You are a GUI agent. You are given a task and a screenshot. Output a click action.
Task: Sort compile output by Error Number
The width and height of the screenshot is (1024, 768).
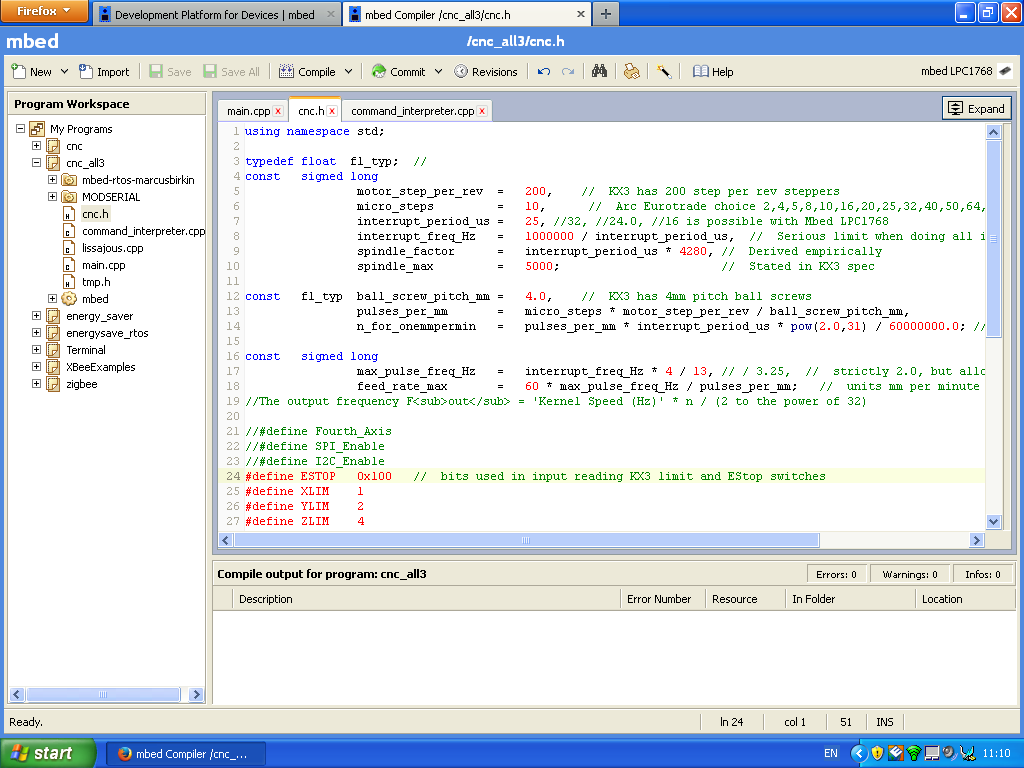click(x=663, y=599)
